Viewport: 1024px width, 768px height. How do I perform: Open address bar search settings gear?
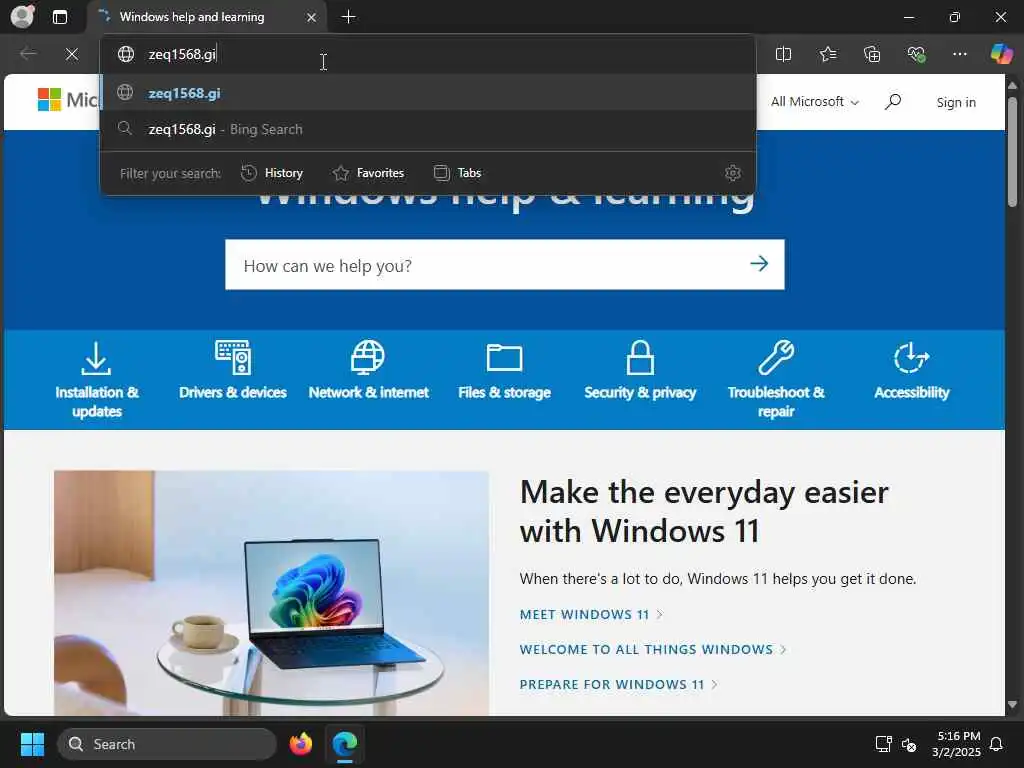pyautogui.click(x=733, y=173)
